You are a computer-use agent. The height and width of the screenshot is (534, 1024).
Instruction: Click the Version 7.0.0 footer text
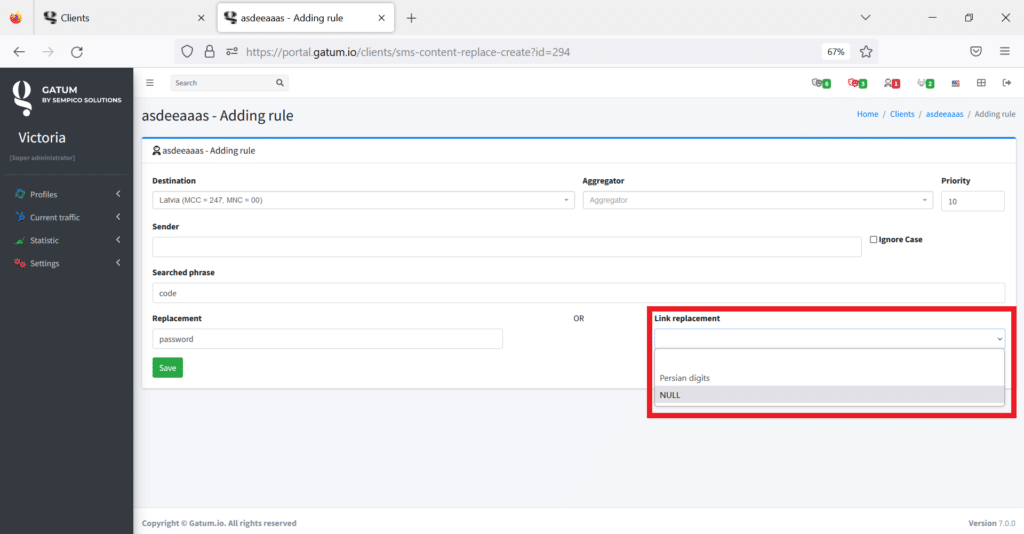992,523
